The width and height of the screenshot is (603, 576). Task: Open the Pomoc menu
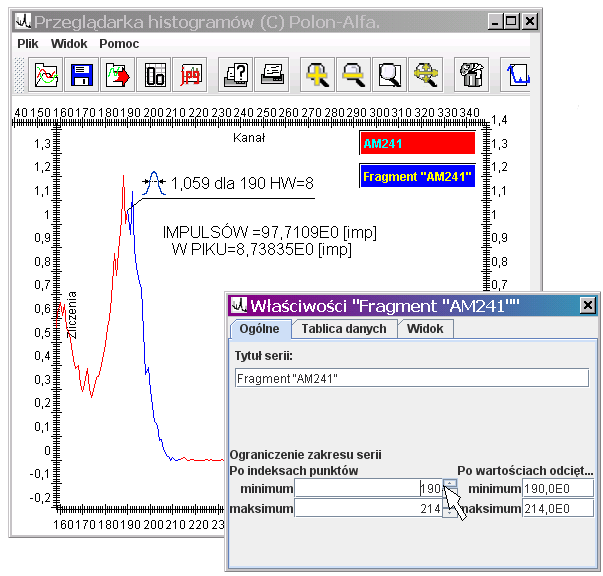(x=119, y=44)
